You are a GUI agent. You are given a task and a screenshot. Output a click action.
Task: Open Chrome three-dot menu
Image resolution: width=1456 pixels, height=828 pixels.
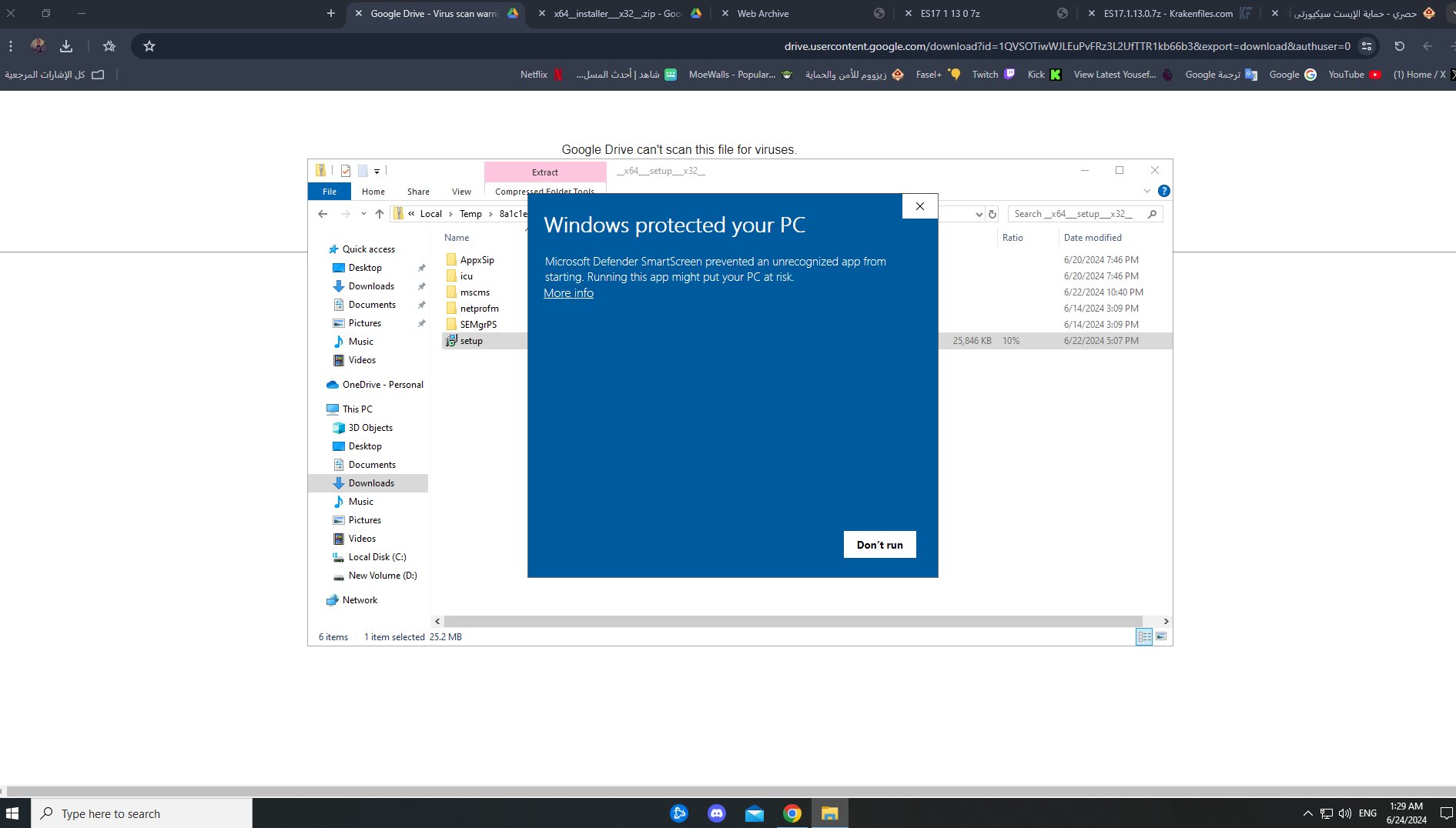click(11, 46)
